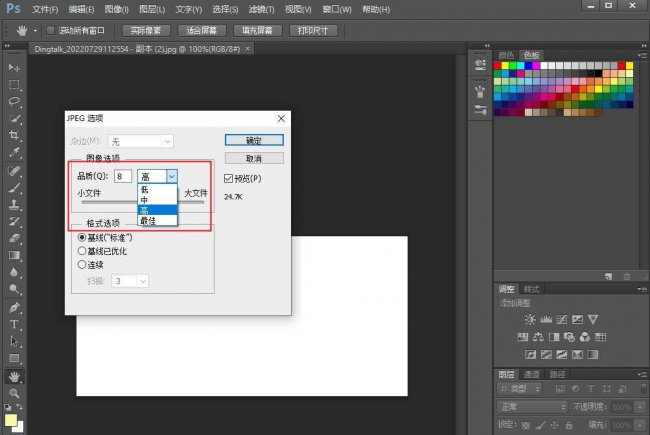650x435 pixels.
Task: Toggle layer filtering switch in Layers panel
Action: click(x=643, y=389)
